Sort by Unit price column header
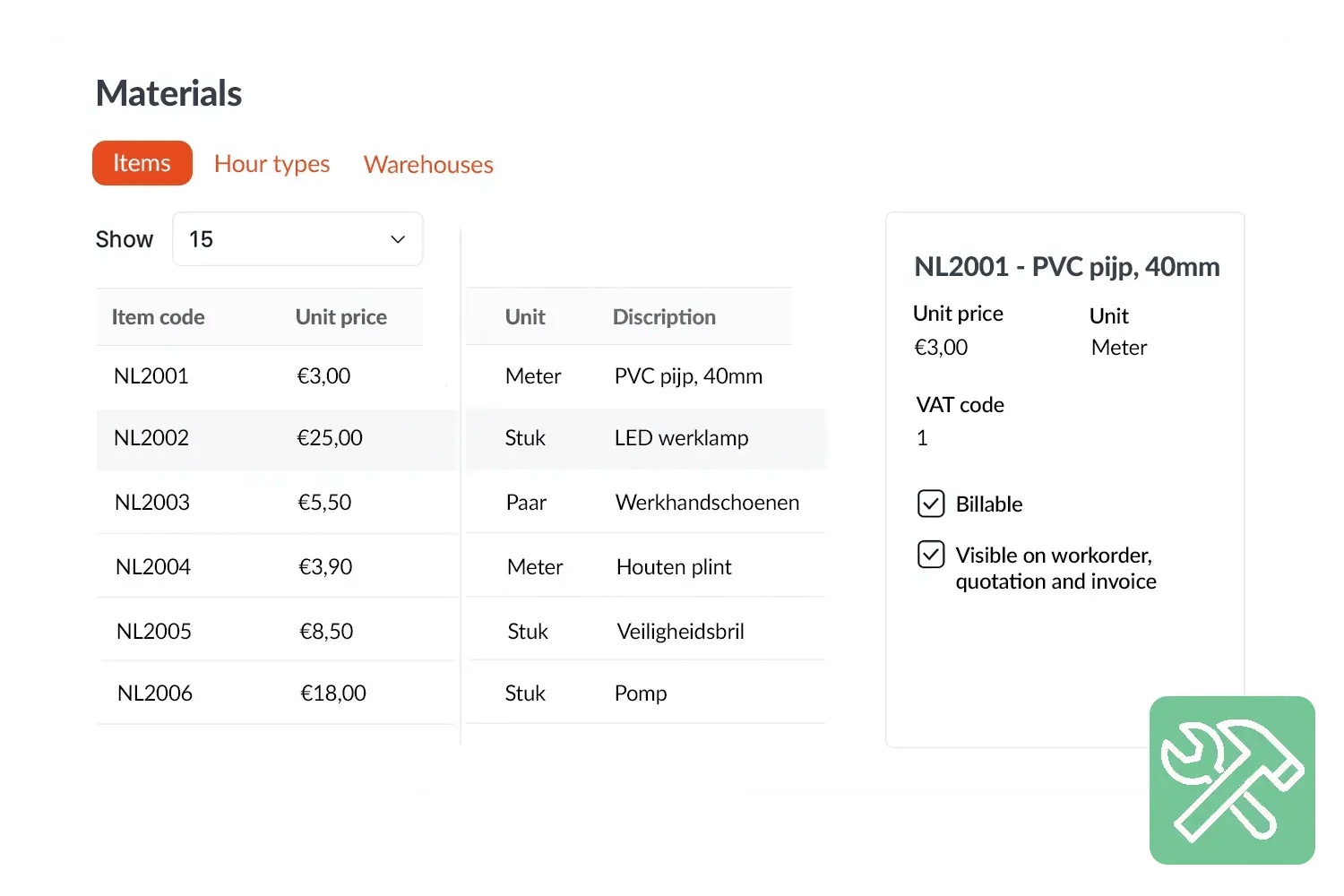 tap(340, 317)
